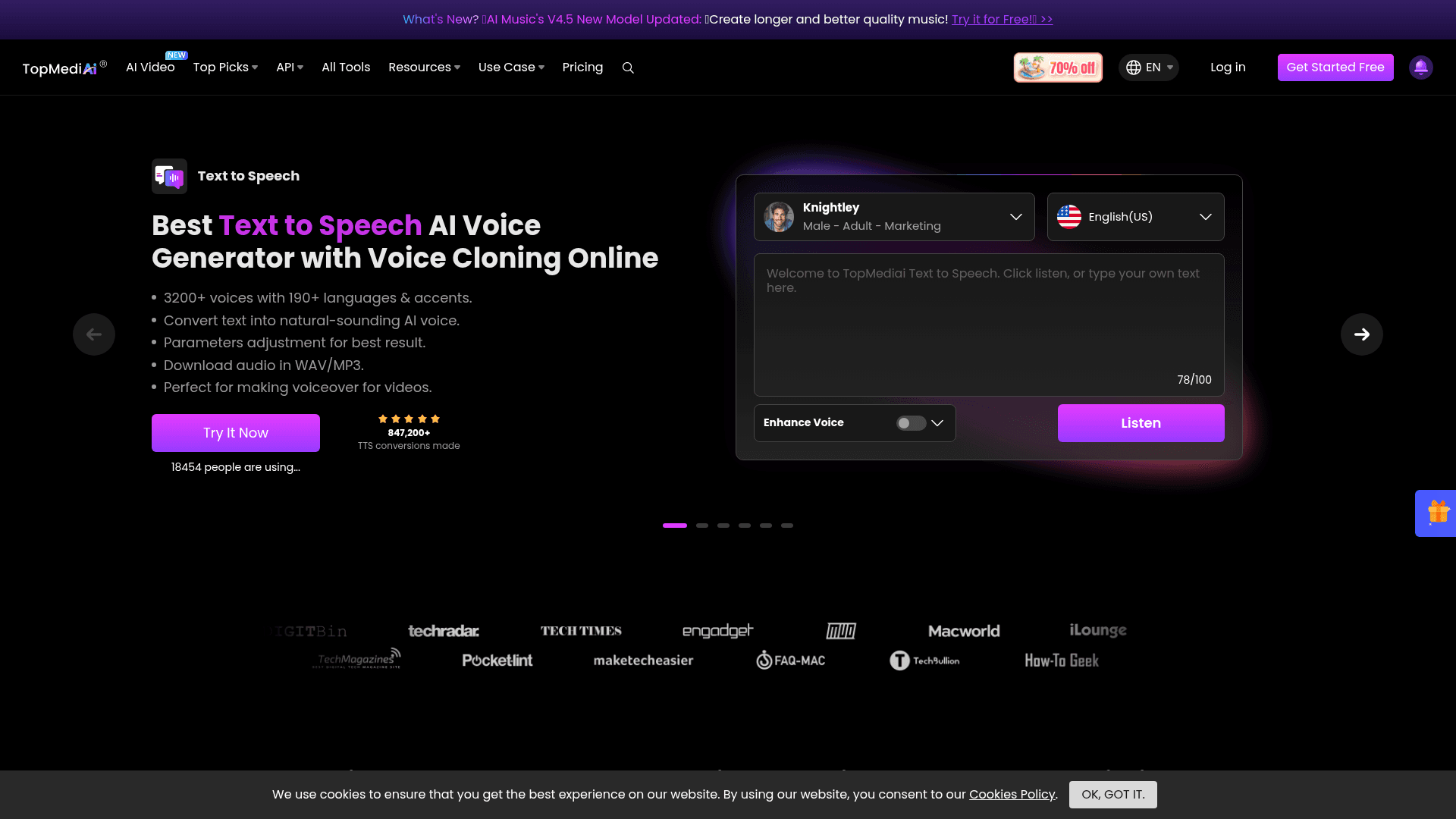The width and height of the screenshot is (1456, 819).
Task: Open AI Video menu item
Action: 150,67
